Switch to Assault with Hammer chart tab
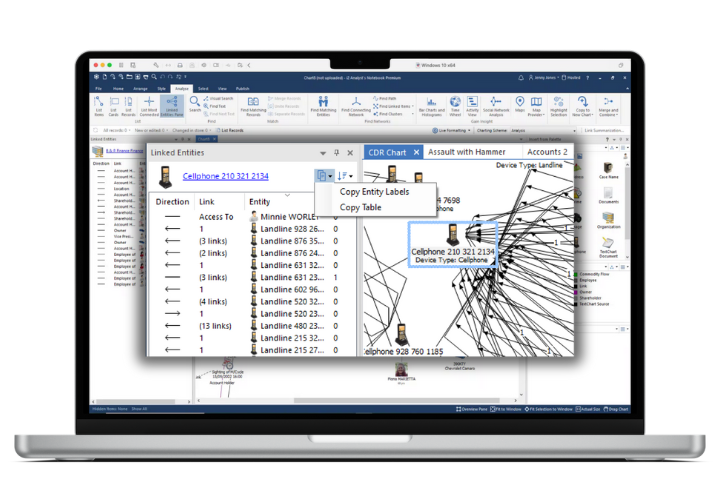Image resolution: width=720 pixels, height=500 pixels. (x=467, y=152)
